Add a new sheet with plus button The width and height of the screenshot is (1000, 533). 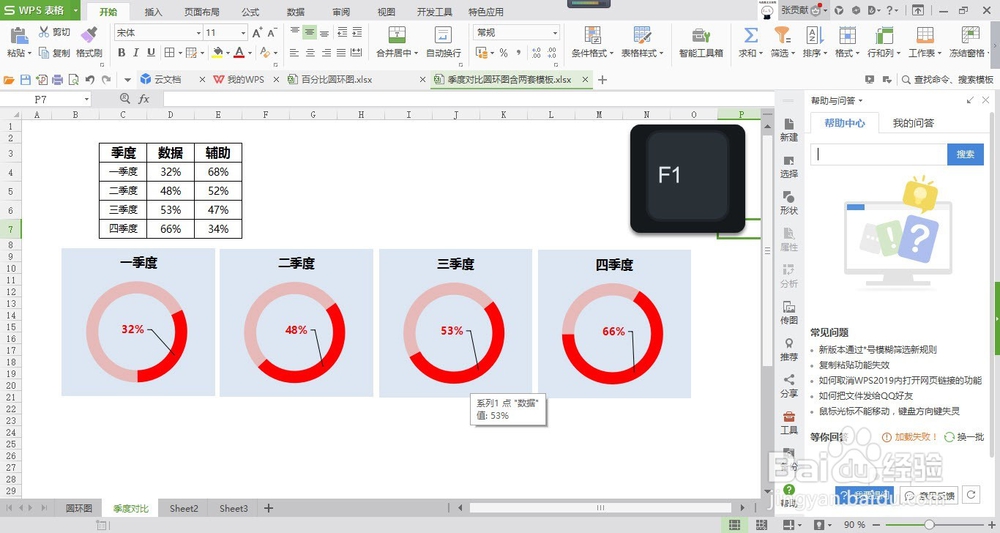coord(268,508)
